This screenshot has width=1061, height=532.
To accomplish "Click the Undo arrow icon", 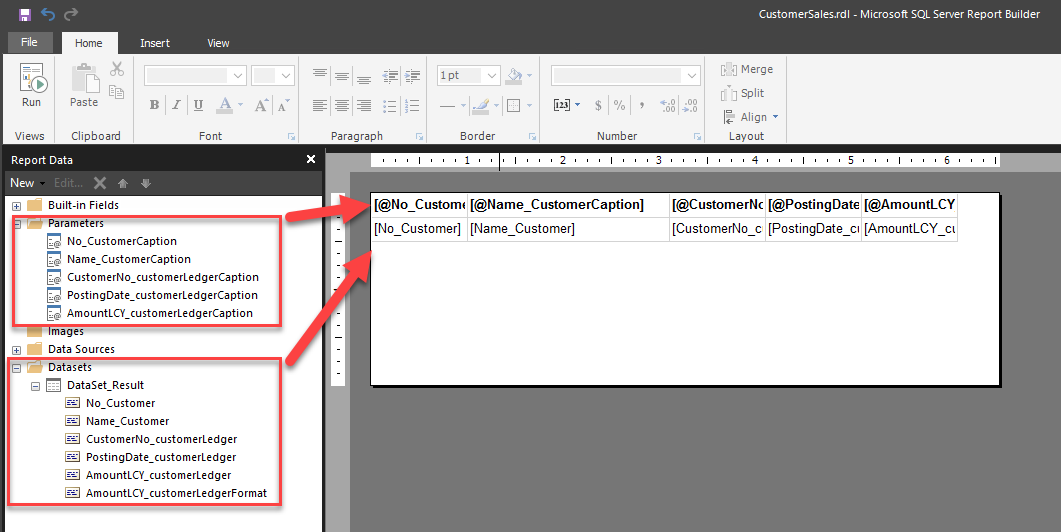I will [47, 14].
